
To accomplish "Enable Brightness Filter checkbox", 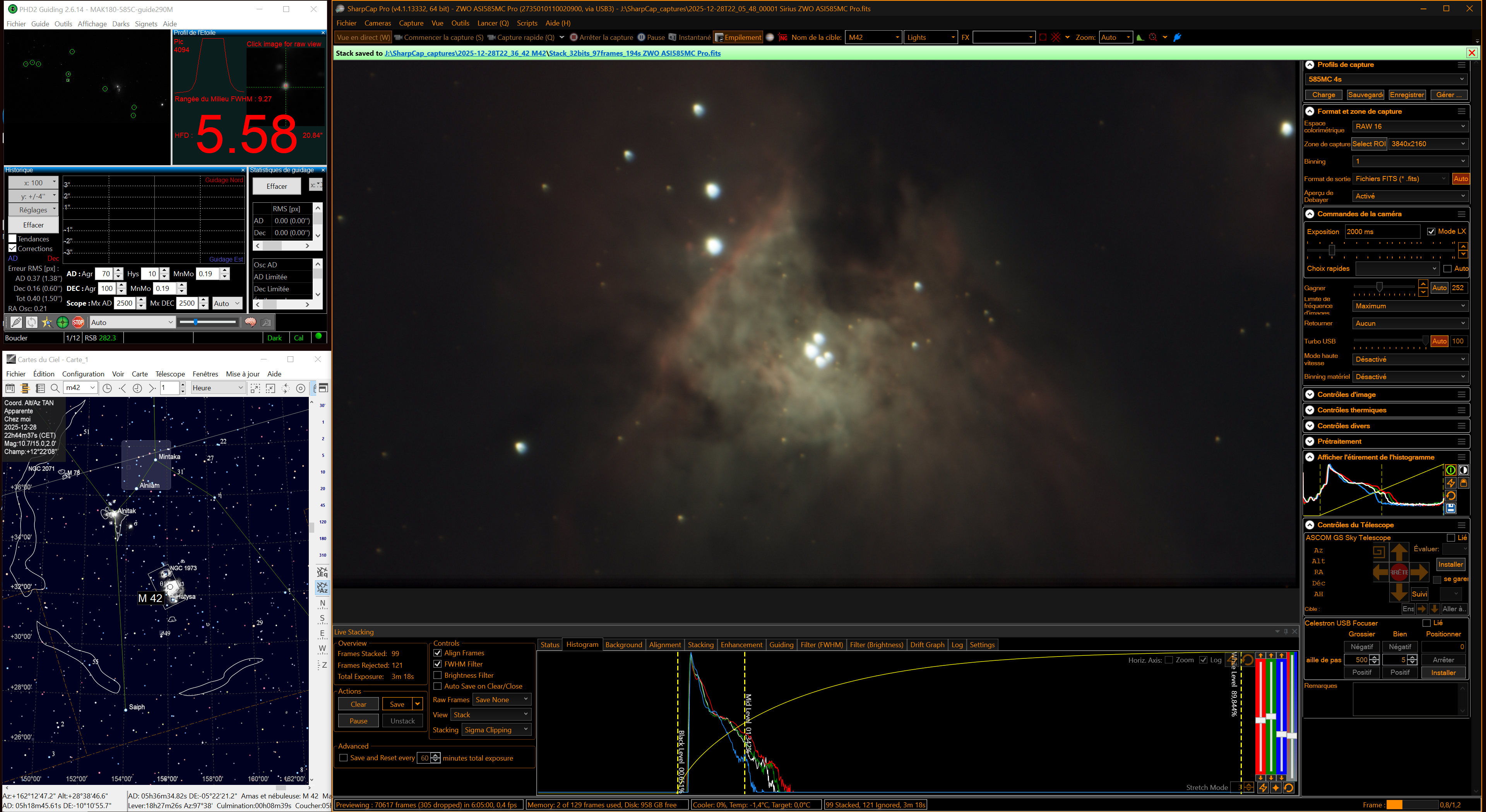I will pyautogui.click(x=437, y=675).
